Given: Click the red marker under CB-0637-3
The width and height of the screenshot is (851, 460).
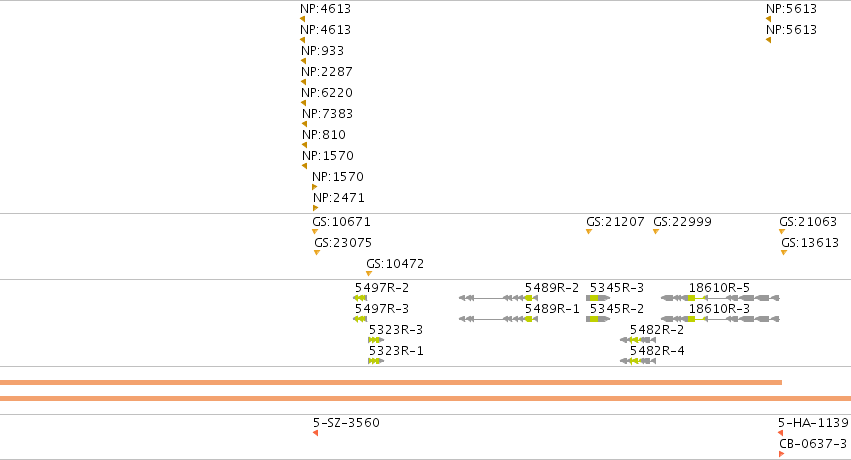Looking at the screenshot, I should [782, 454].
